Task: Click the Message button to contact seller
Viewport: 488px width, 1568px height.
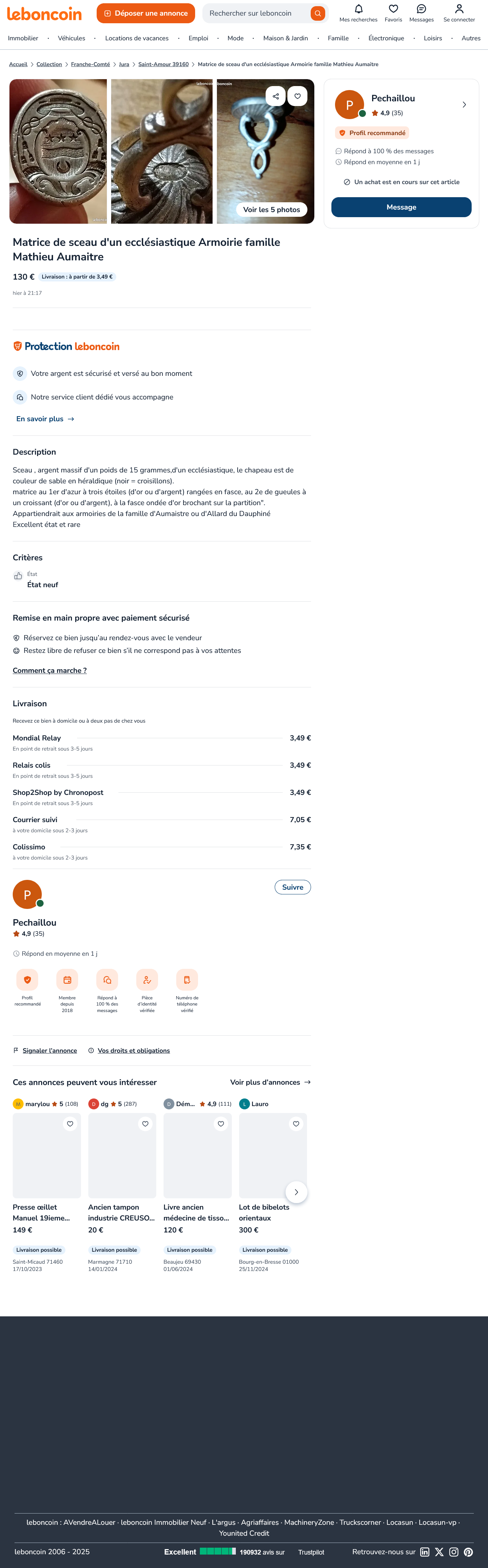Action: [401, 207]
